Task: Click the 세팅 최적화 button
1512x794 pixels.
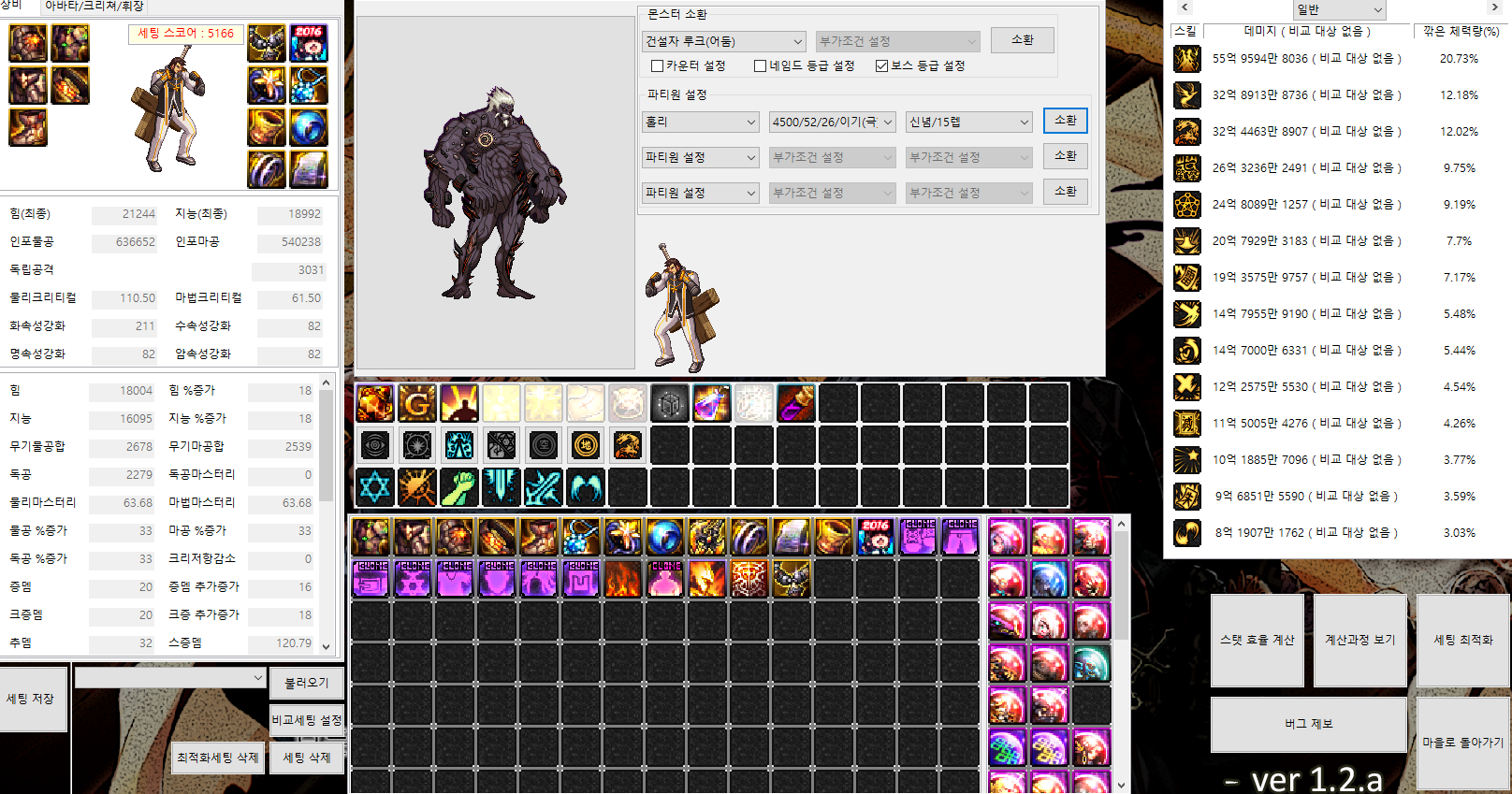Action: [1463, 640]
